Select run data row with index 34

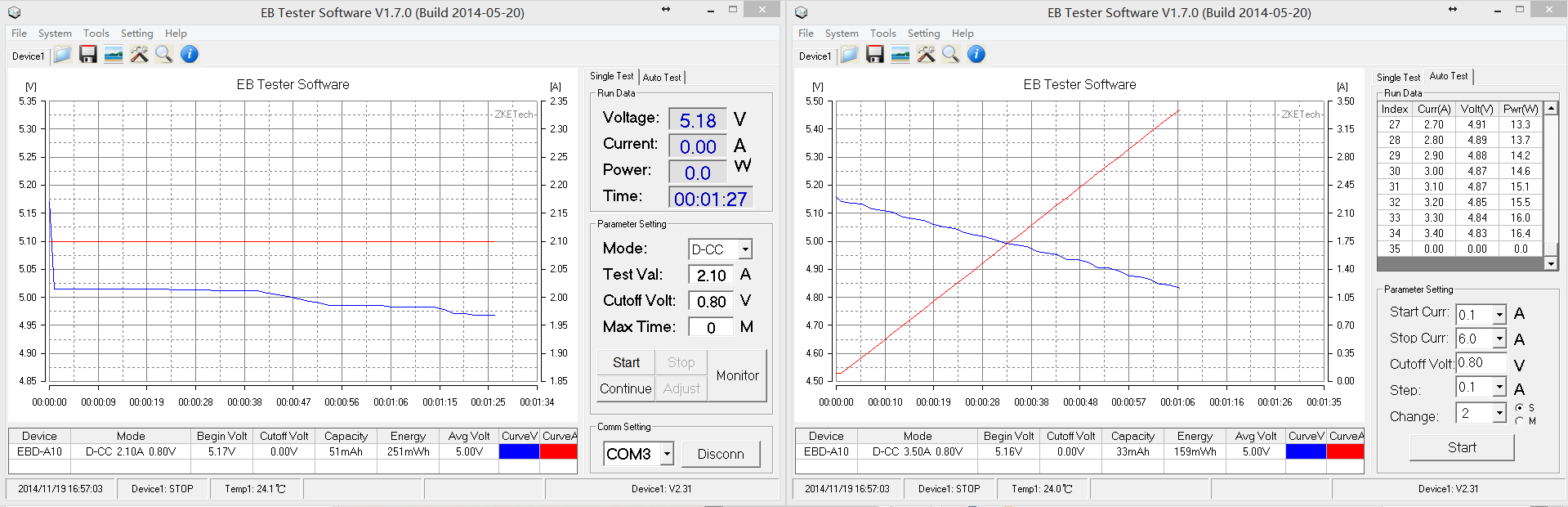pyautogui.click(x=1460, y=233)
